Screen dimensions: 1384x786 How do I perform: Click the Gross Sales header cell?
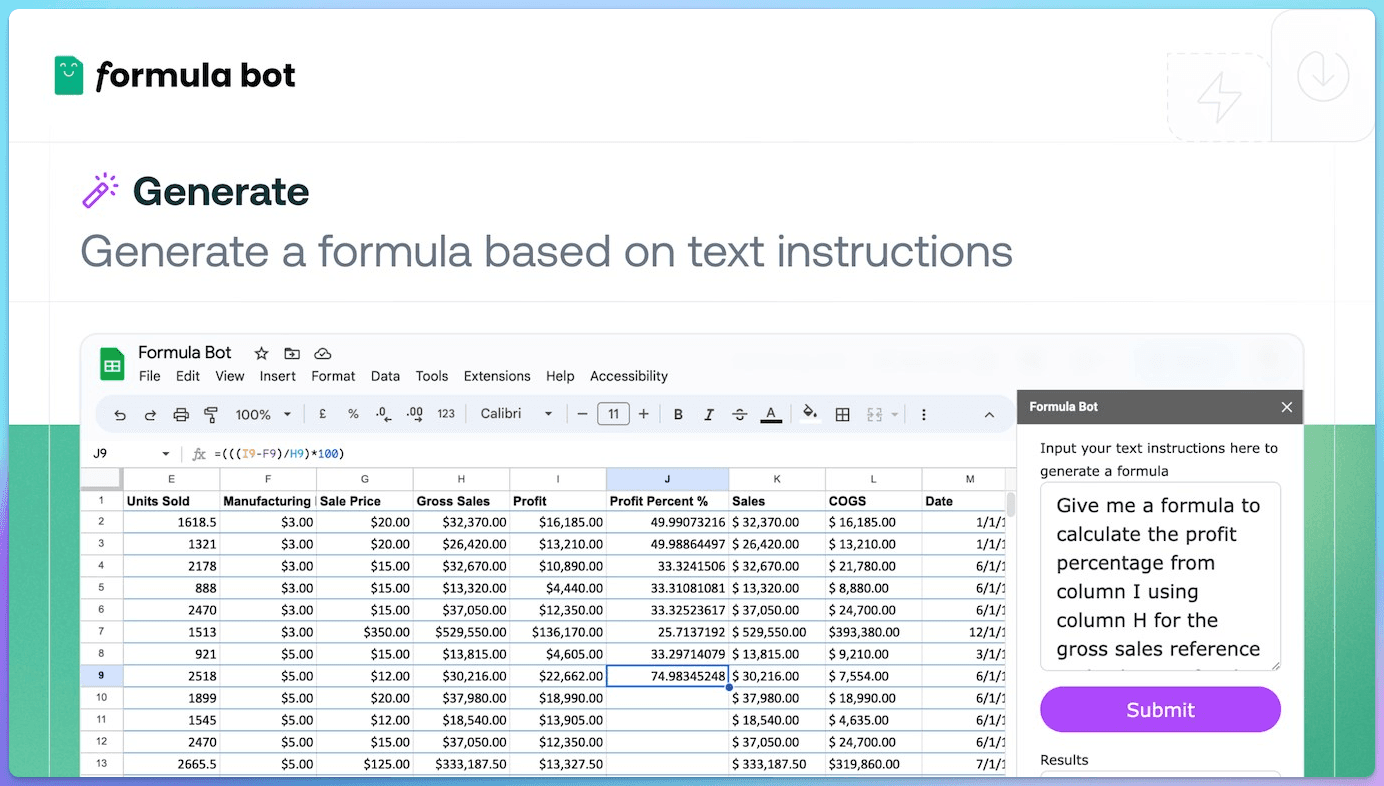pos(461,501)
